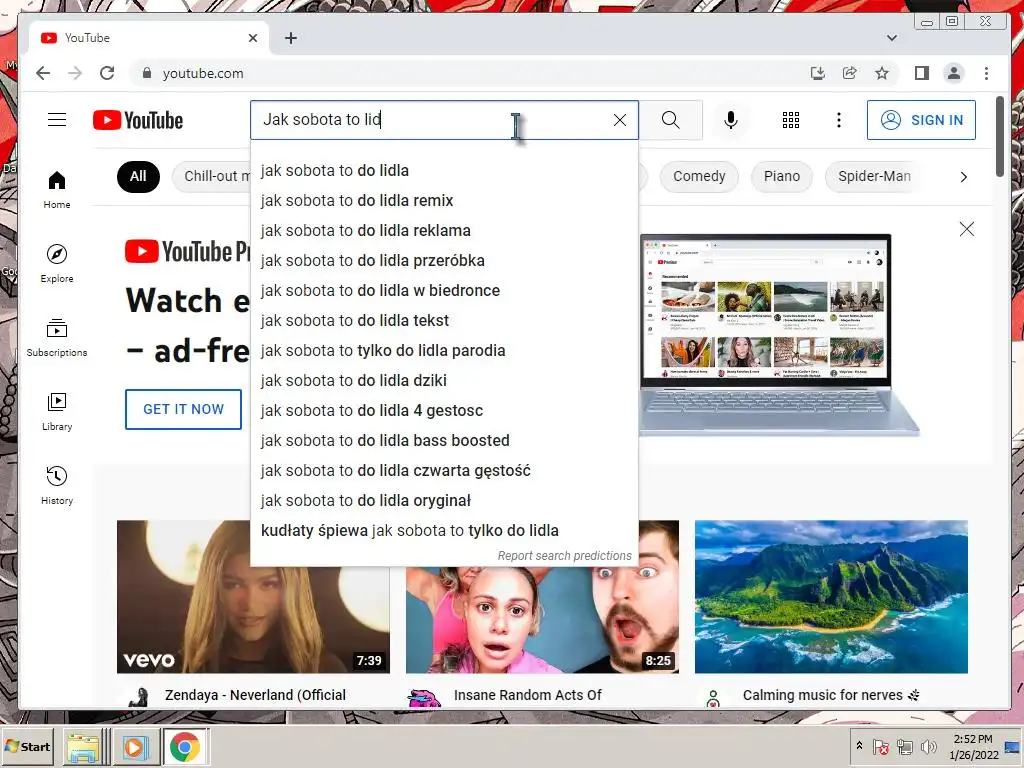
Task: Open Subscriptions in the sidebar
Action: pos(57,337)
